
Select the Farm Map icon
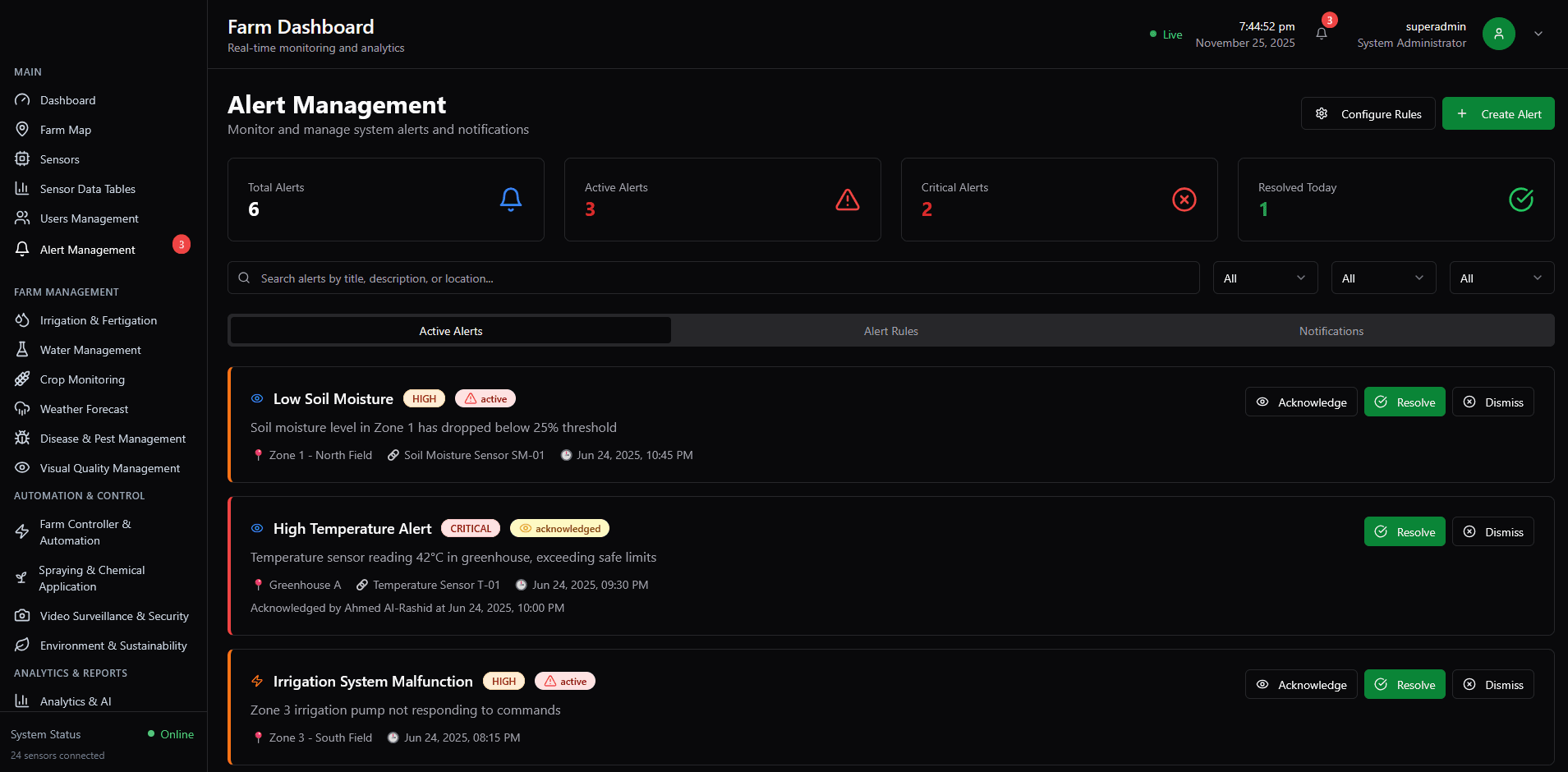pyautogui.click(x=23, y=129)
